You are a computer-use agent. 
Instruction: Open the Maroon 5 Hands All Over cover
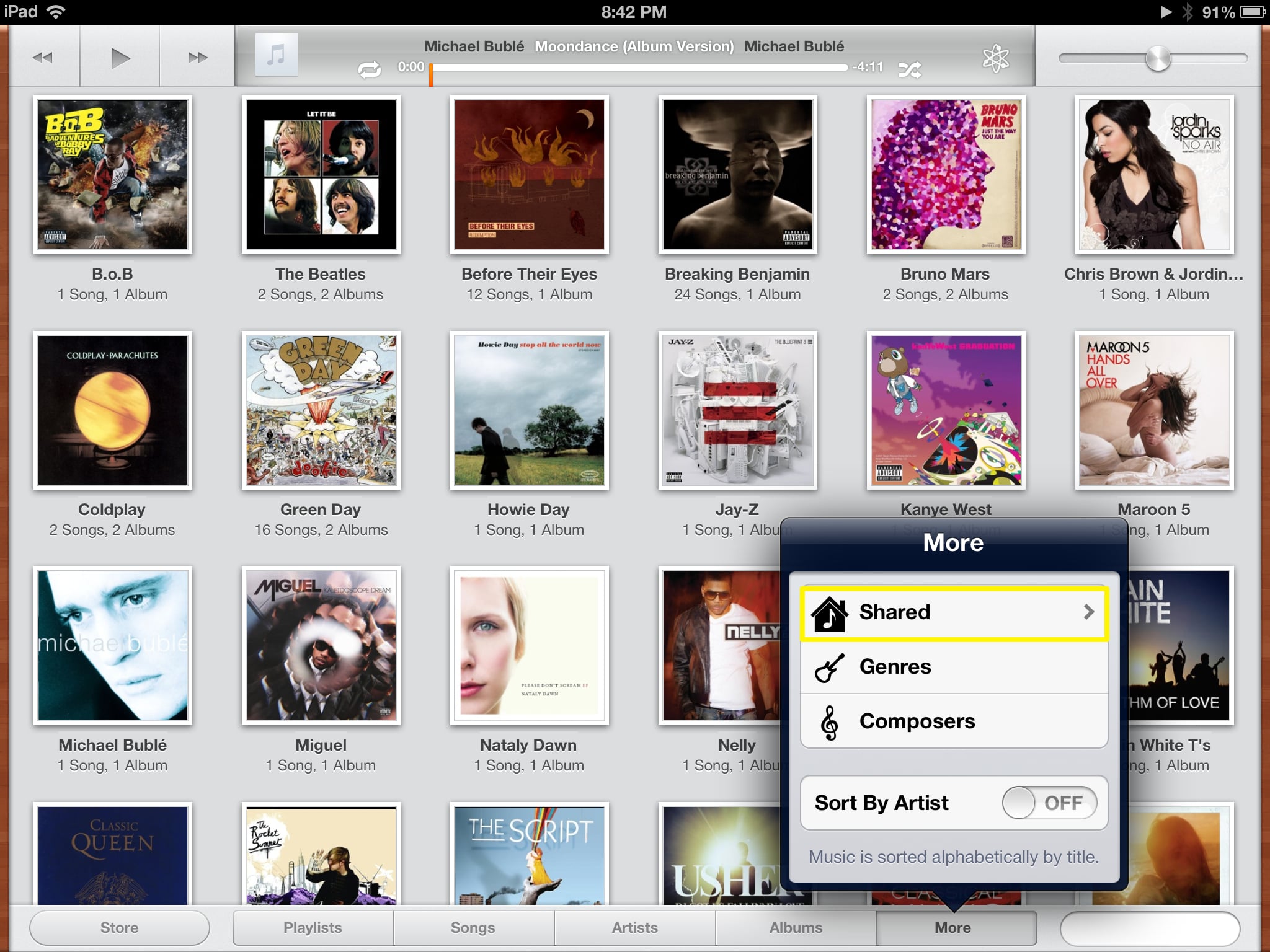tap(1155, 410)
